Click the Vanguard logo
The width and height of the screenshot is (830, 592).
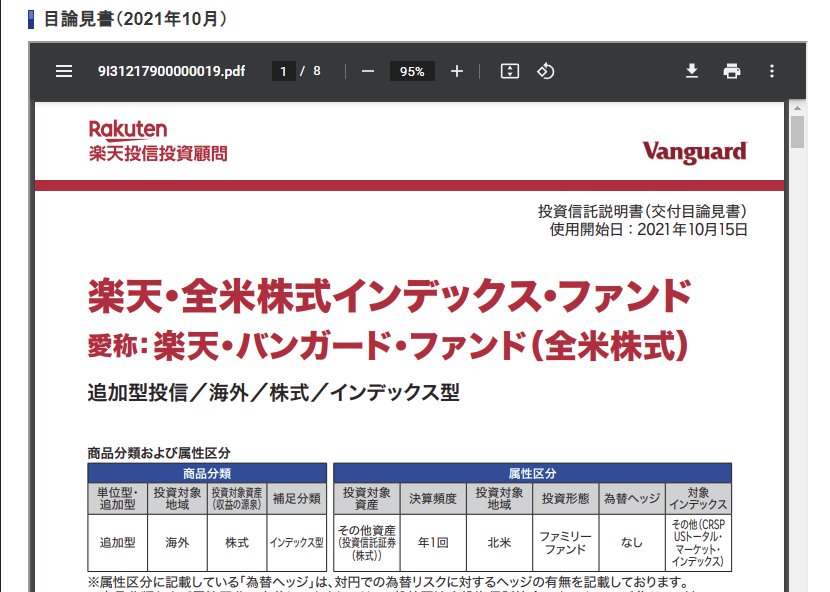tap(695, 153)
